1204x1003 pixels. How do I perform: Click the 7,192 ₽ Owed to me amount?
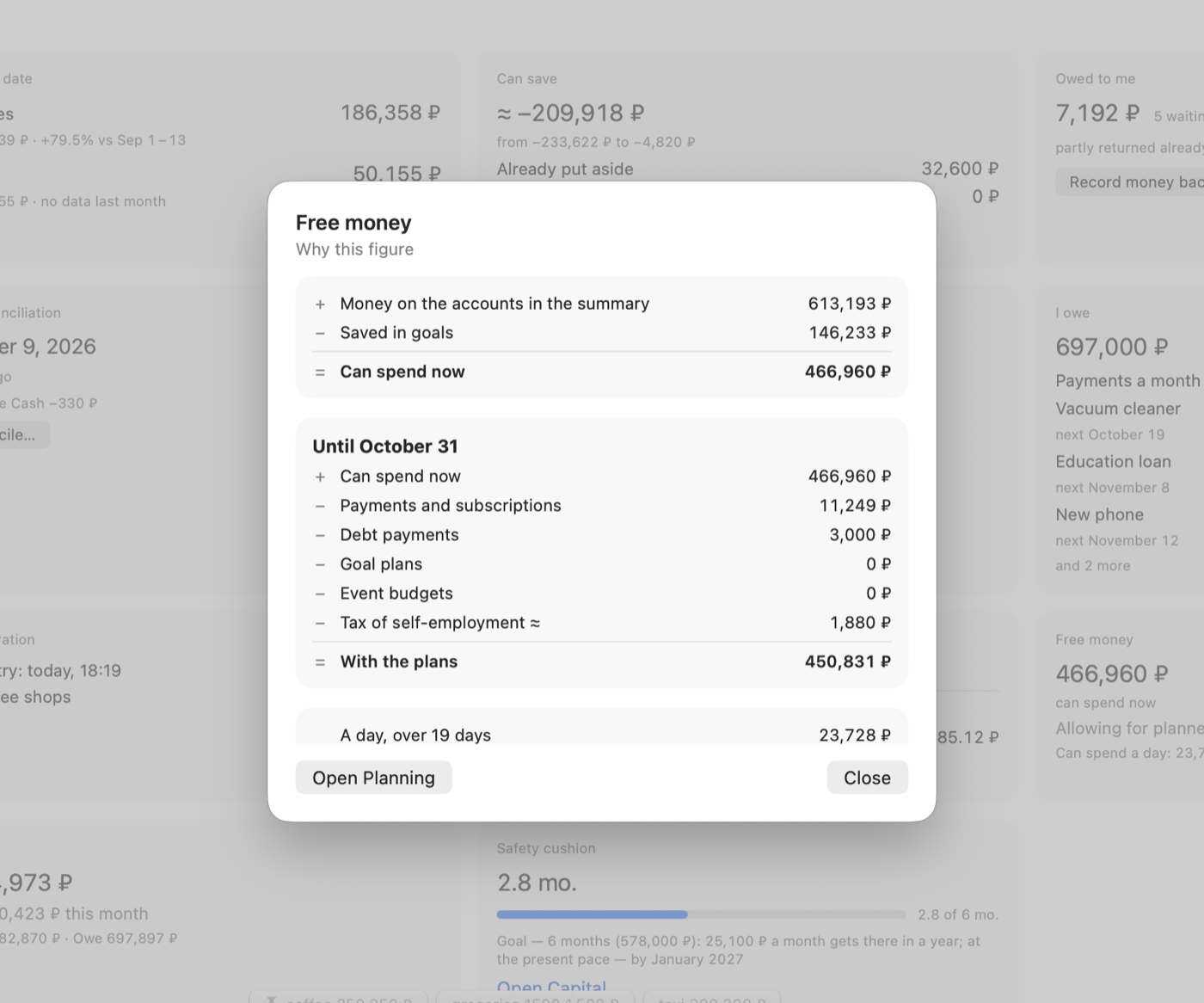[1097, 113]
